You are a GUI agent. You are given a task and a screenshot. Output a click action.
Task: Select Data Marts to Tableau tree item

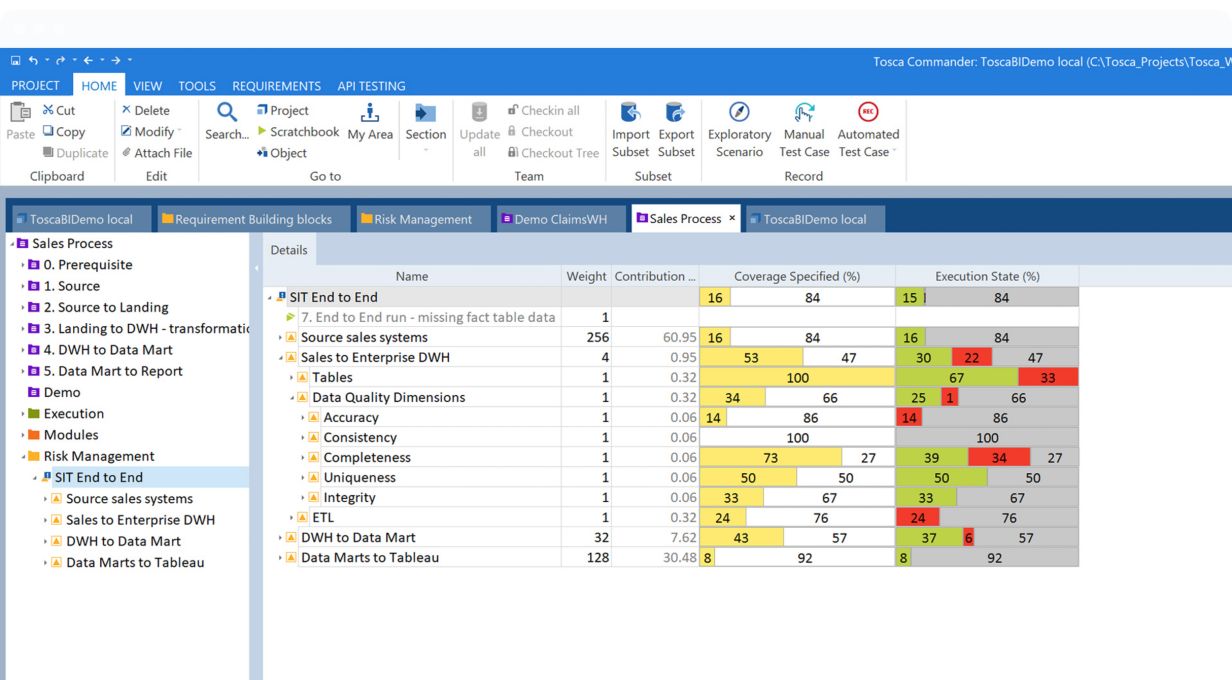tap(135, 563)
